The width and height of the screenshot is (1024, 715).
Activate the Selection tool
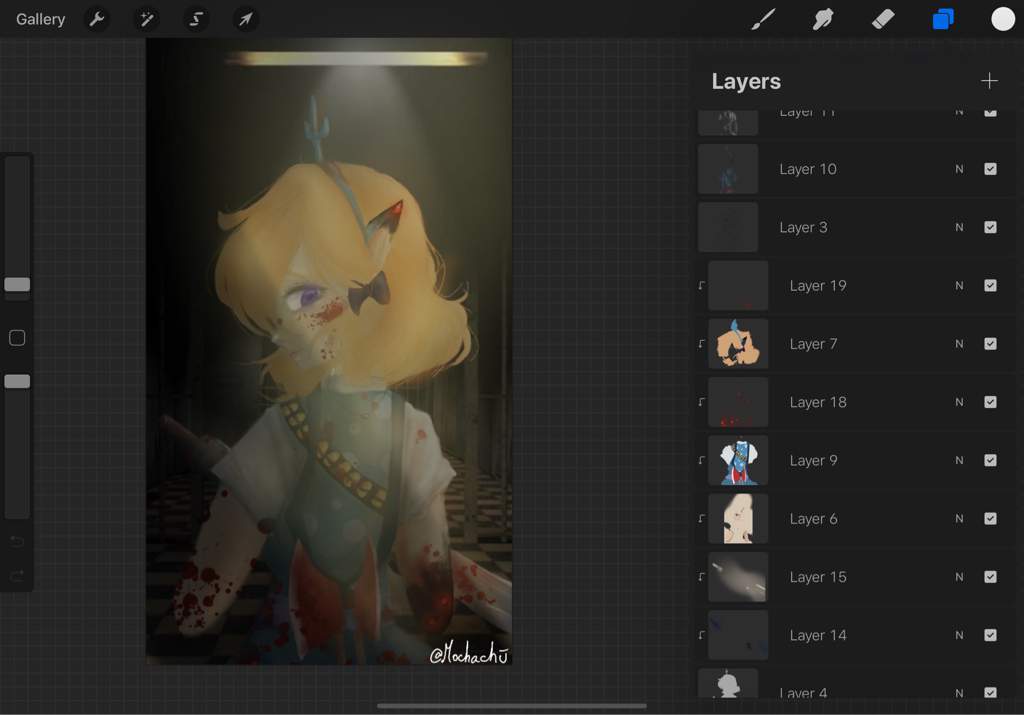pyautogui.click(x=196, y=20)
